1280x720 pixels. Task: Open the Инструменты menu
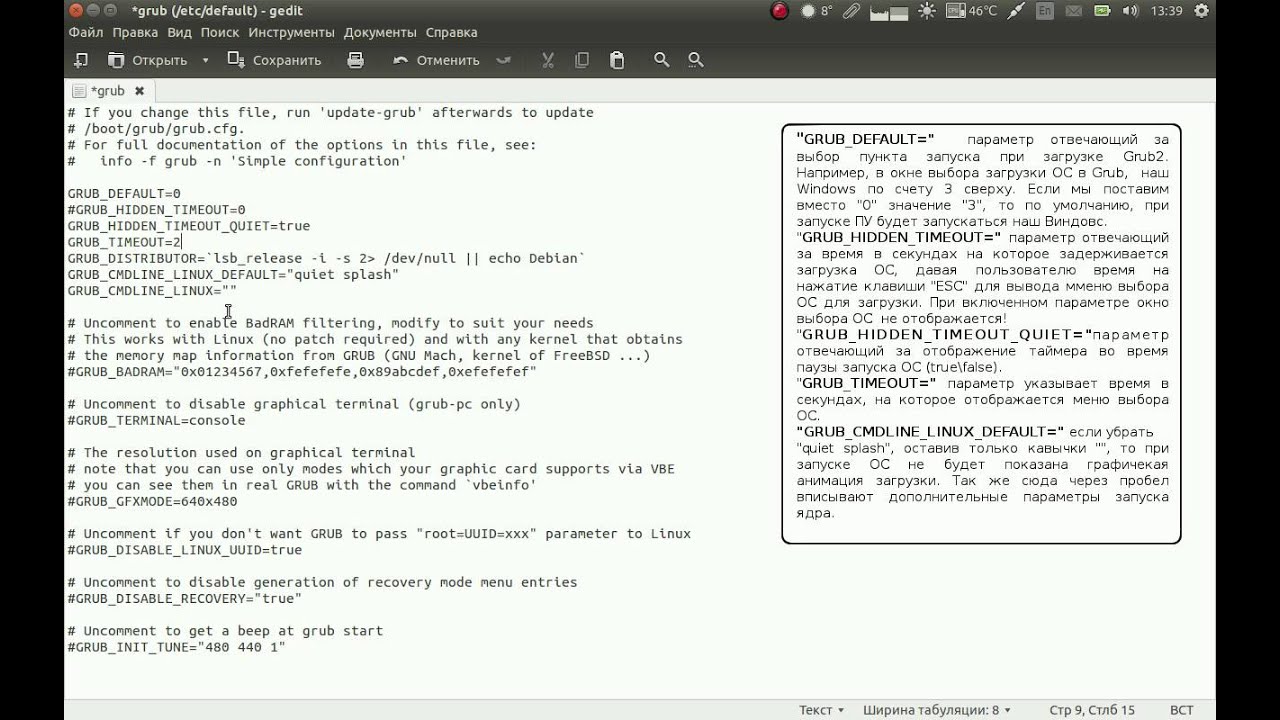[x=292, y=32]
